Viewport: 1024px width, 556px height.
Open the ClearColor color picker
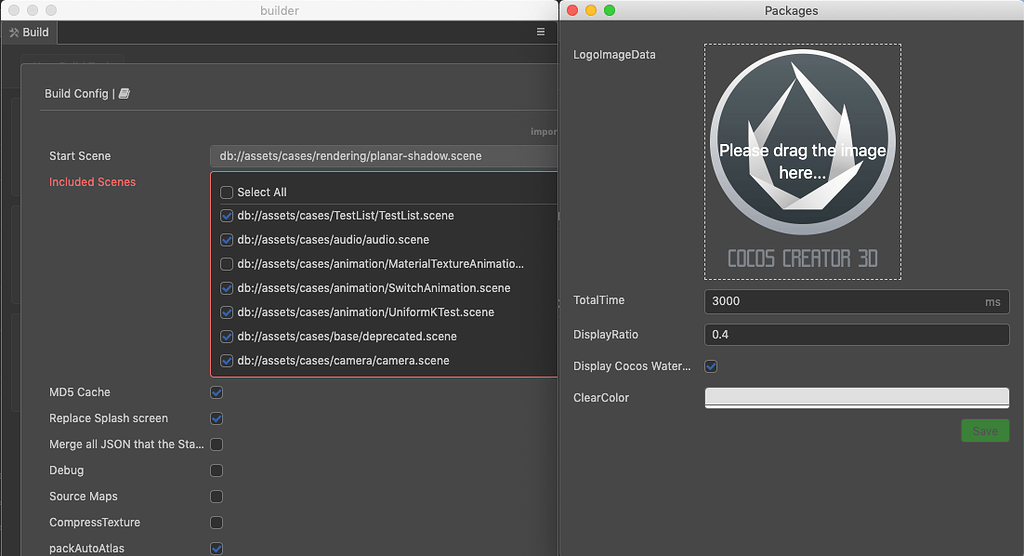857,398
